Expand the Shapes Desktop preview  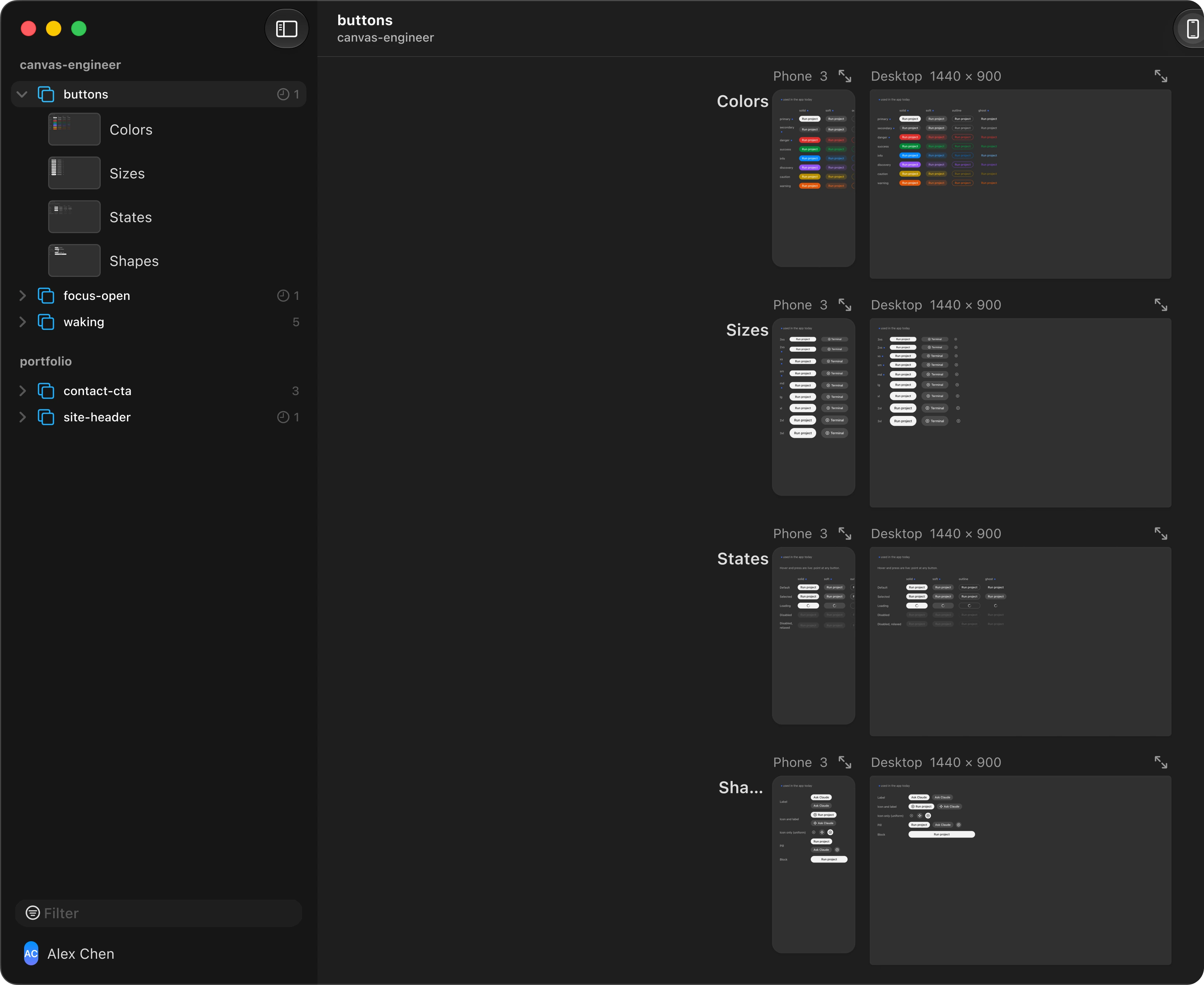pos(1161,762)
